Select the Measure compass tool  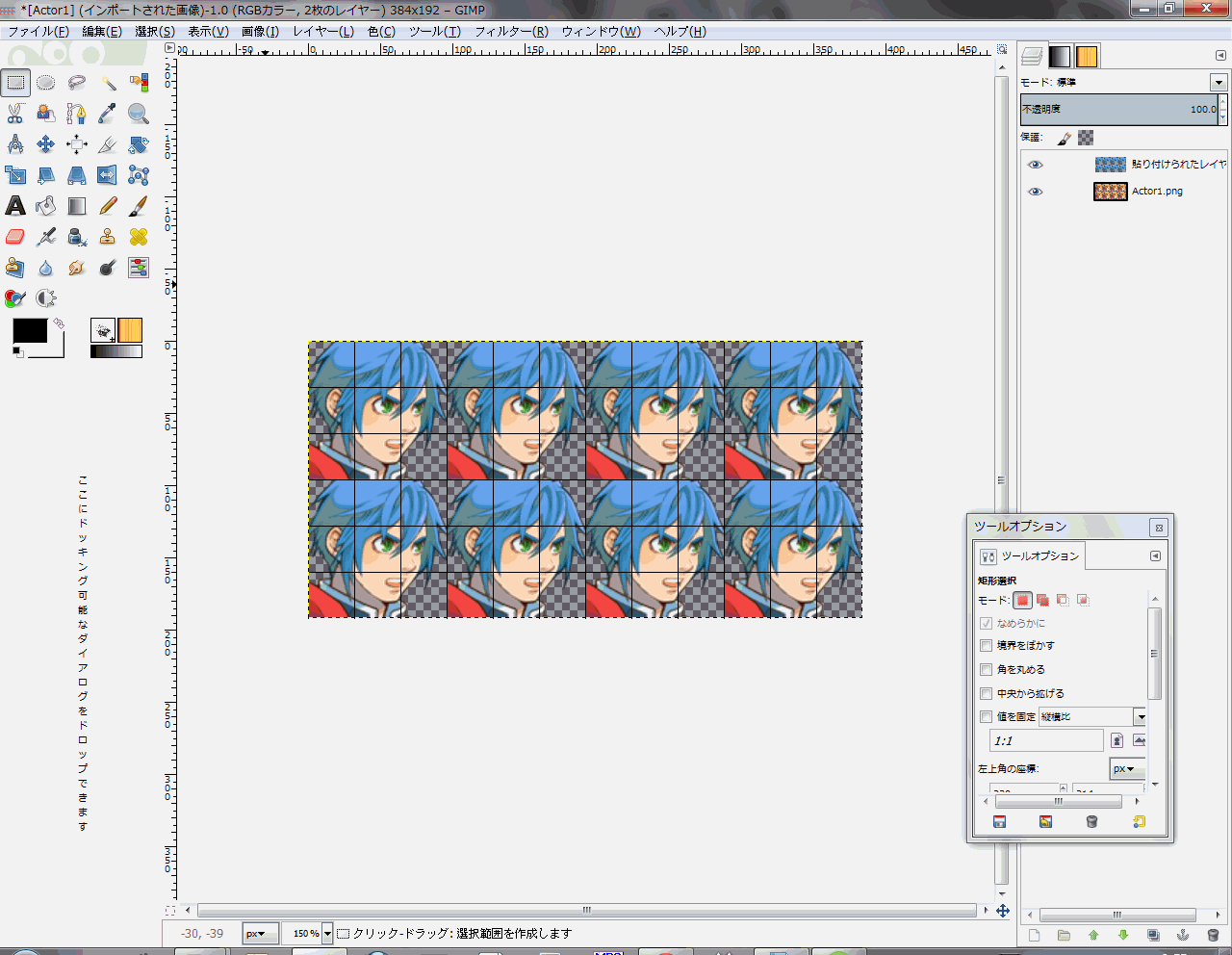coord(15,144)
